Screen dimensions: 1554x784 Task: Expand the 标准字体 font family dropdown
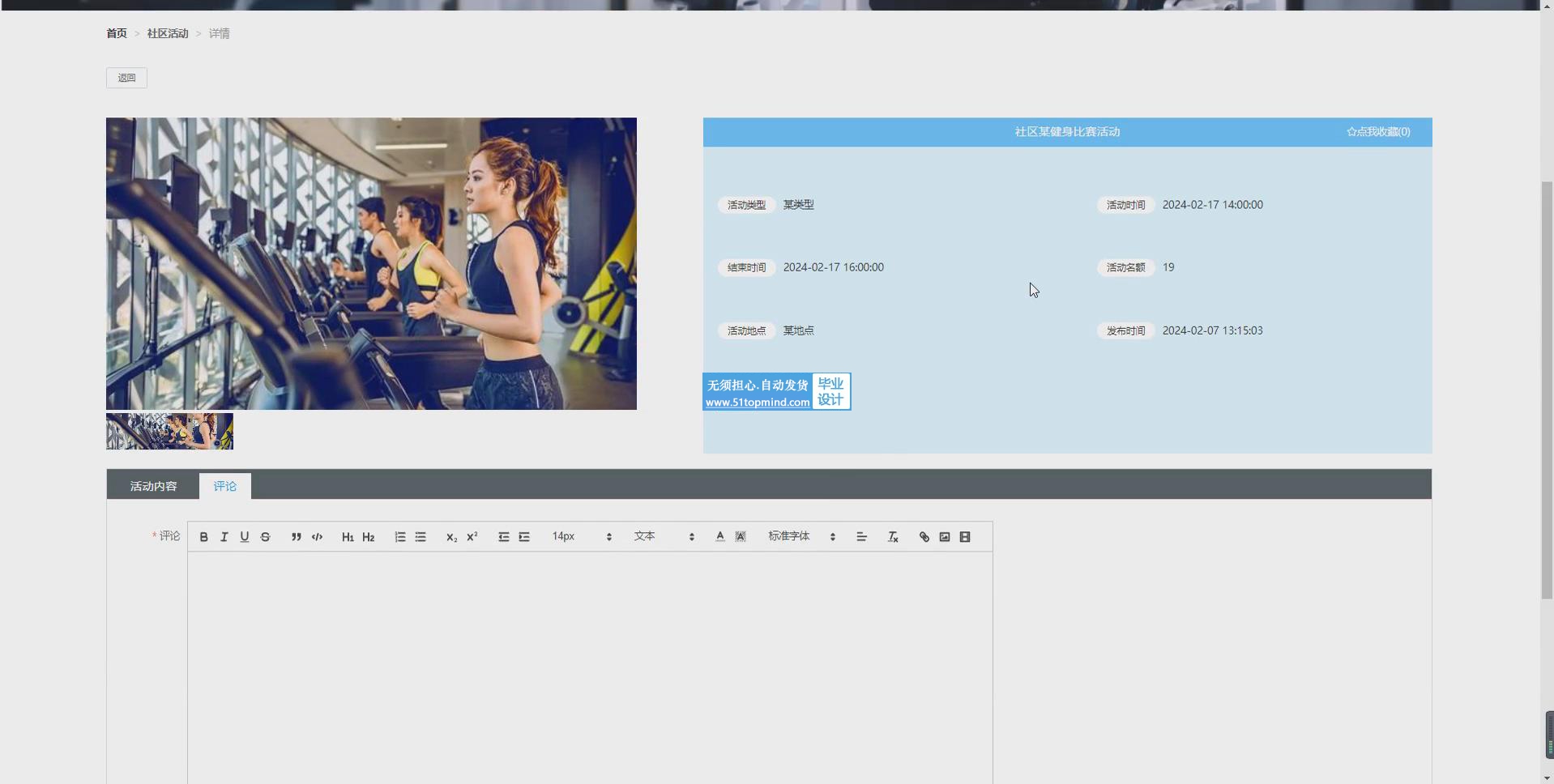point(801,537)
